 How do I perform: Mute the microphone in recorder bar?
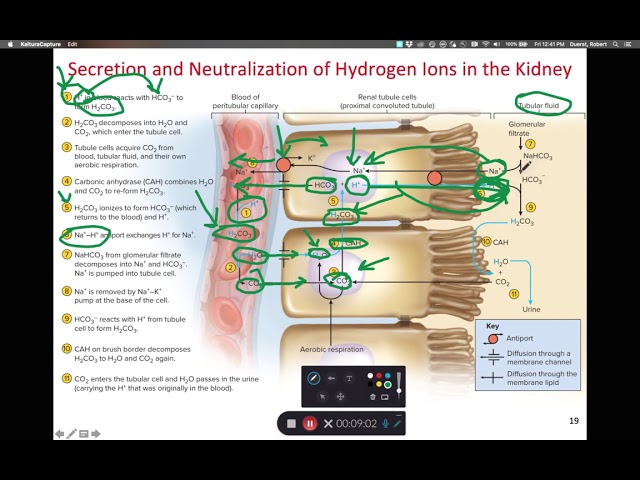click(x=385, y=424)
